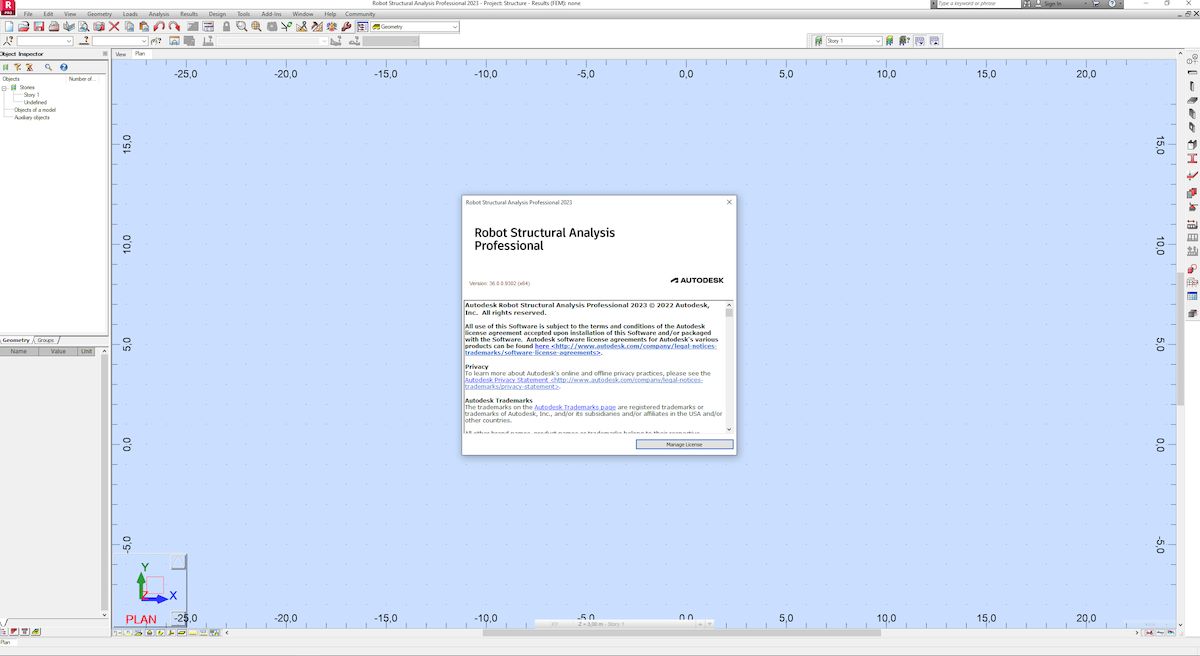1200x656 pixels.
Task: Click the horizontal scrollbar of the plan view
Action: (681, 632)
